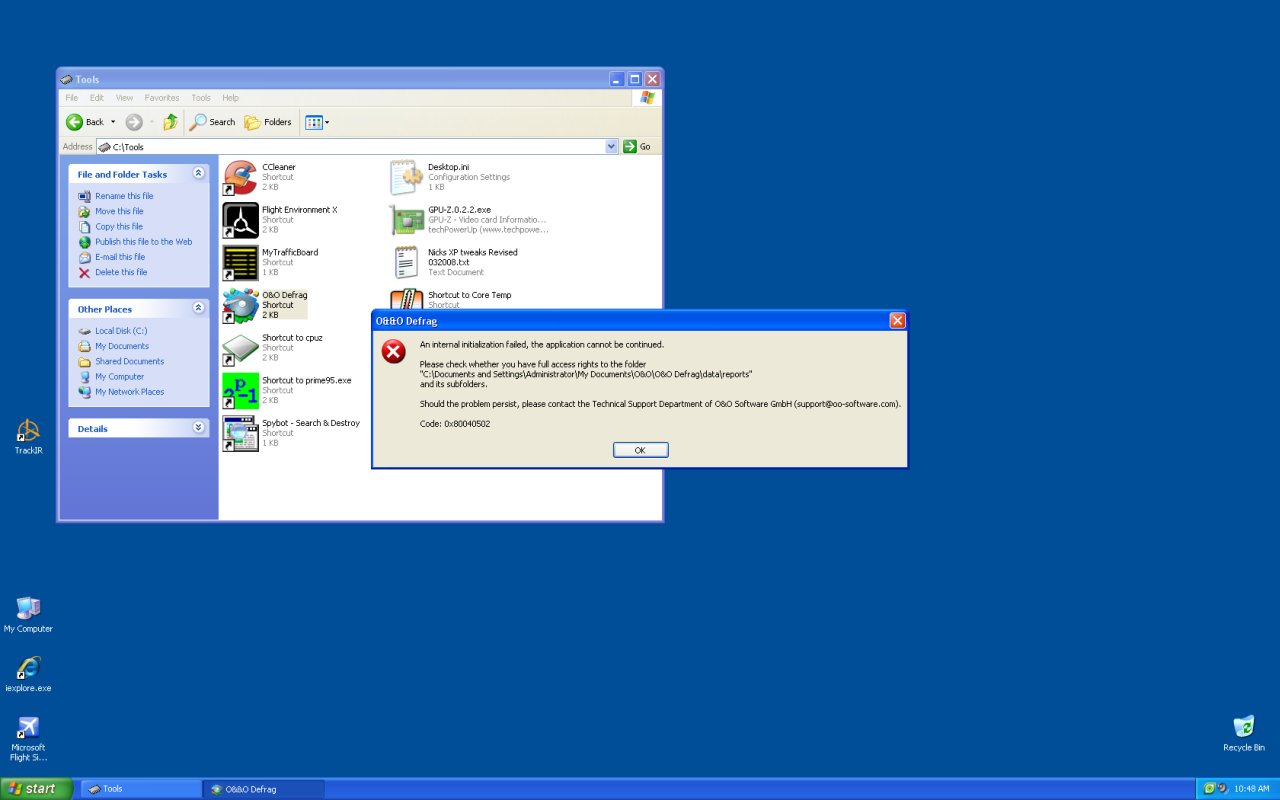Open the Tools menu in menu bar
Screen dimensions: 1280x800
201,98
